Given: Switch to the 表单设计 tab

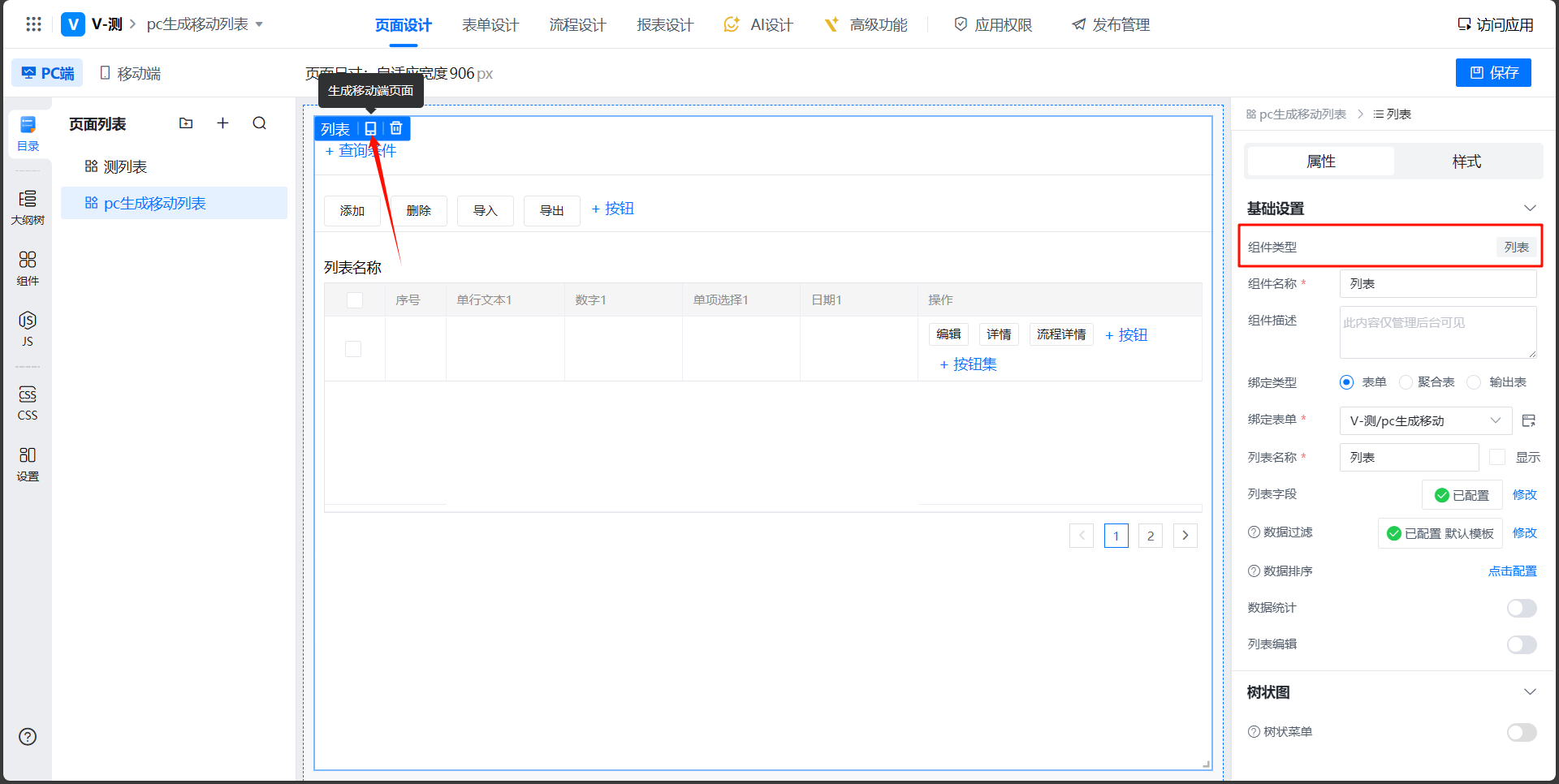Looking at the screenshot, I should coord(490,25).
